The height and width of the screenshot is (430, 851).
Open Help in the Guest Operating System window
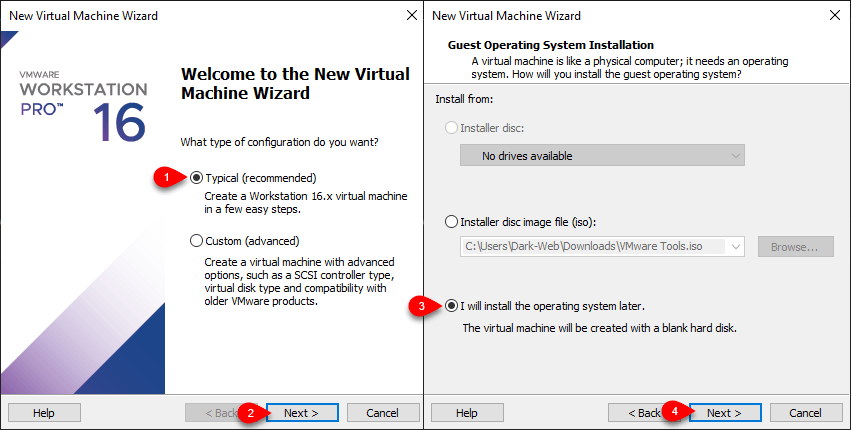[467, 413]
